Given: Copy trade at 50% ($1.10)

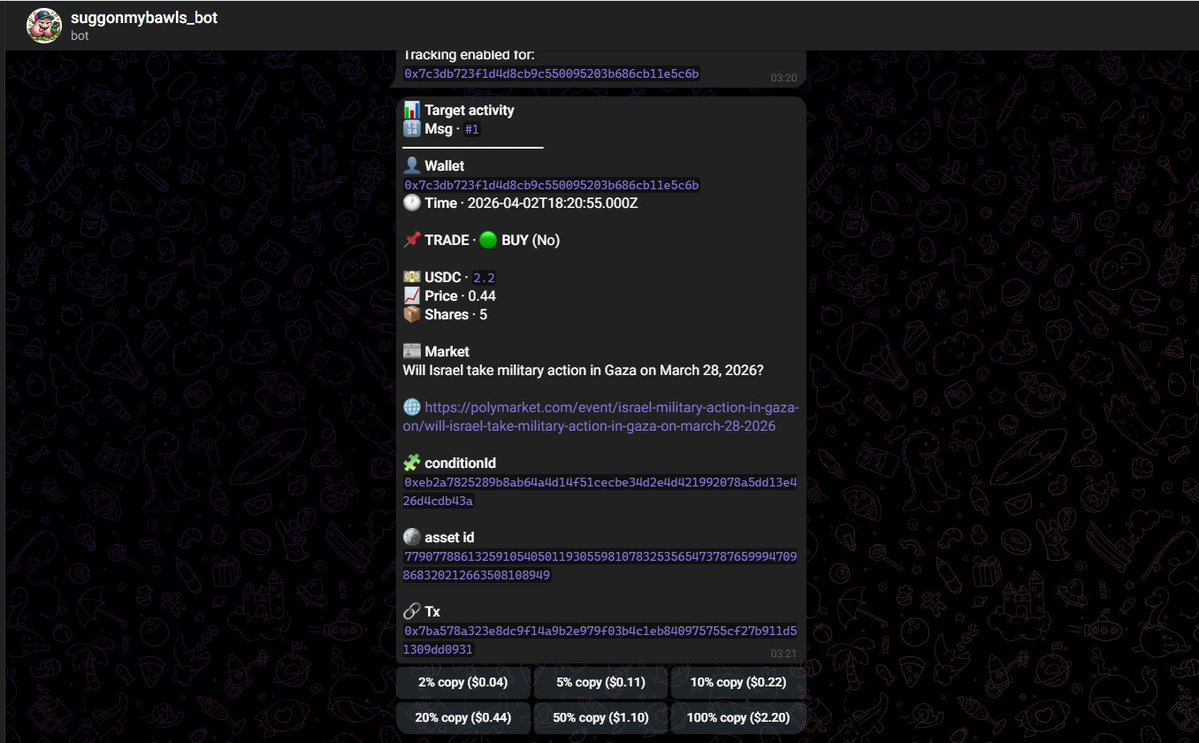Looking at the screenshot, I should pyautogui.click(x=600, y=718).
